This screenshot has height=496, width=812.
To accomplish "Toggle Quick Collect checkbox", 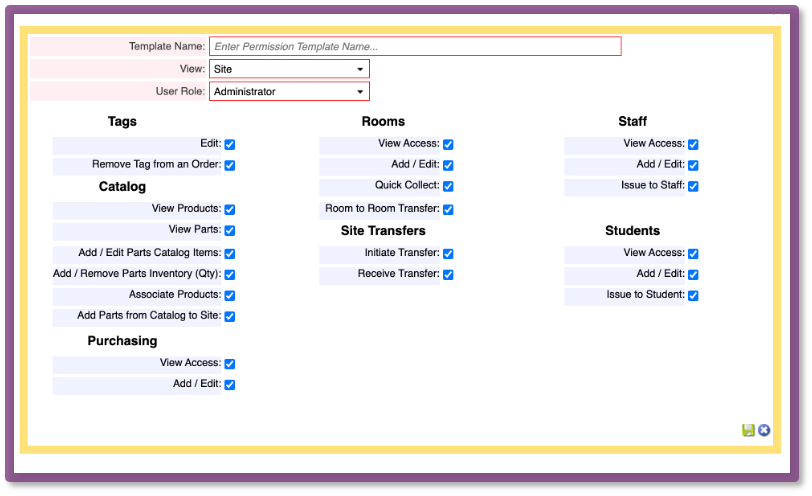I will (x=448, y=186).
